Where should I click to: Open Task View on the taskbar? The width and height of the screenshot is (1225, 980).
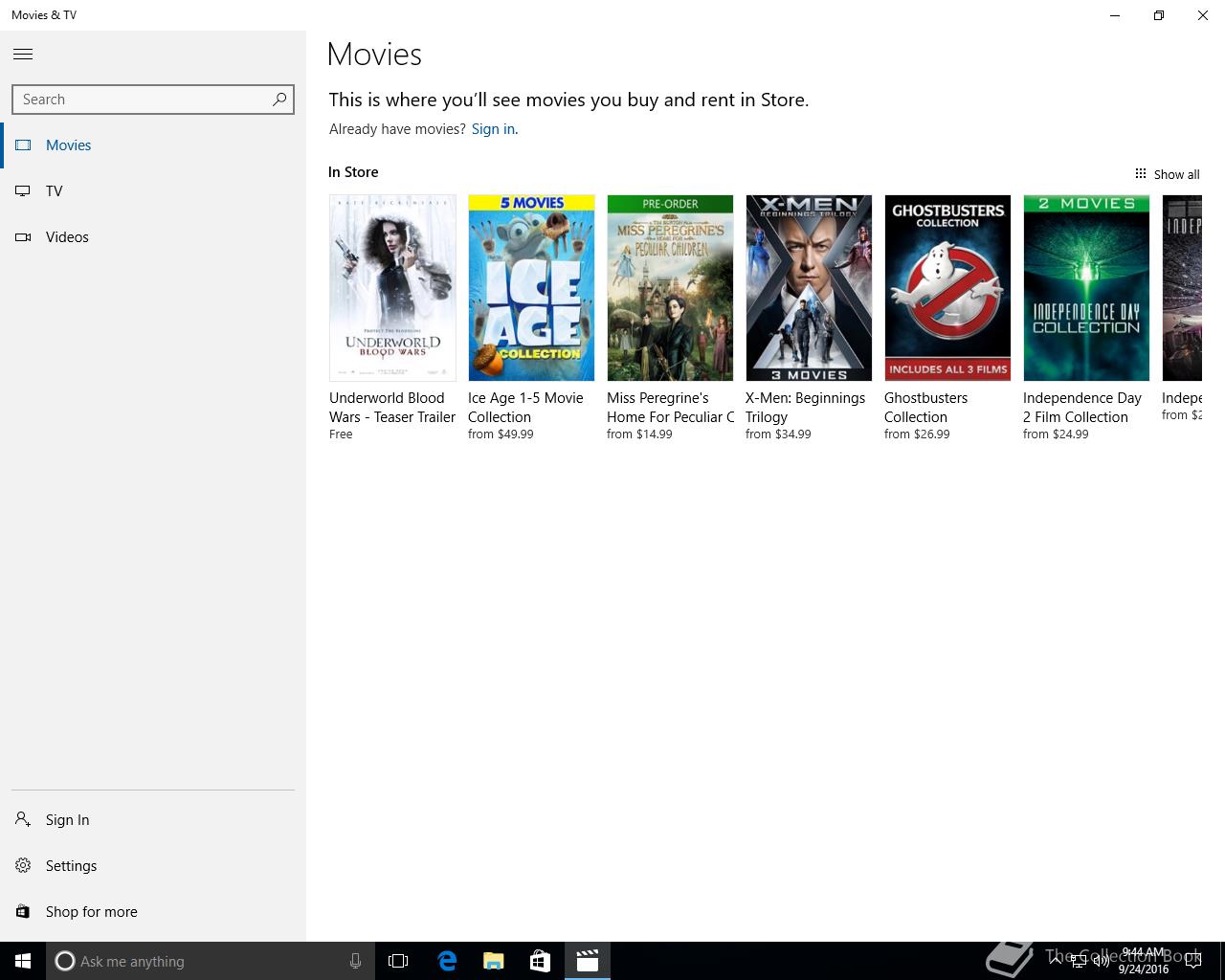pyautogui.click(x=398, y=961)
